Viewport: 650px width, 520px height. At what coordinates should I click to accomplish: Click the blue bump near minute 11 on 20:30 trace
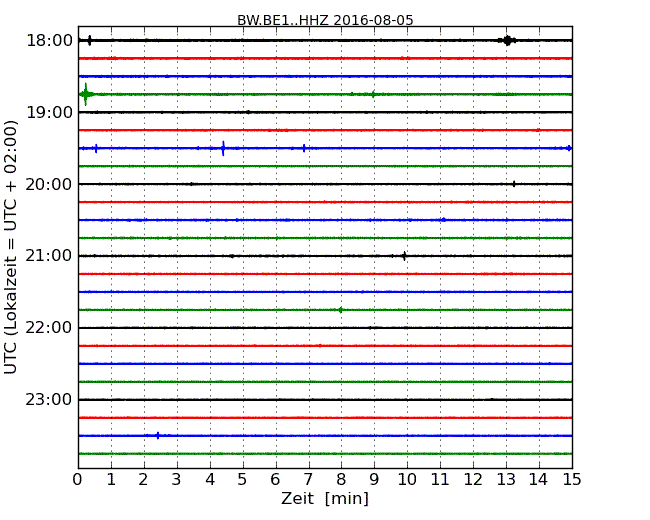(443, 220)
